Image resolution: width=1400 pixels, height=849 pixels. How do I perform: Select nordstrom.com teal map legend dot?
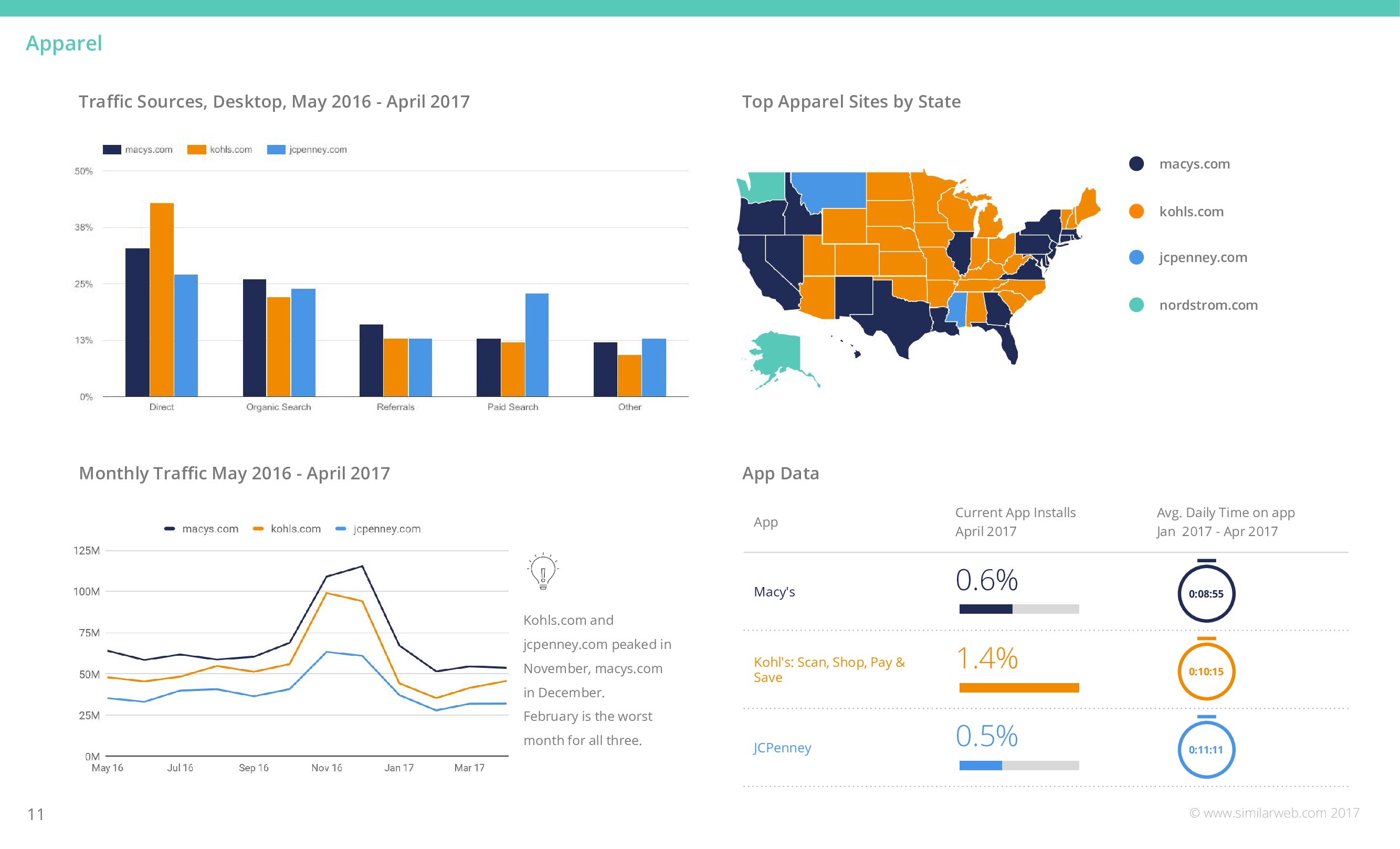[x=1136, y=305]
